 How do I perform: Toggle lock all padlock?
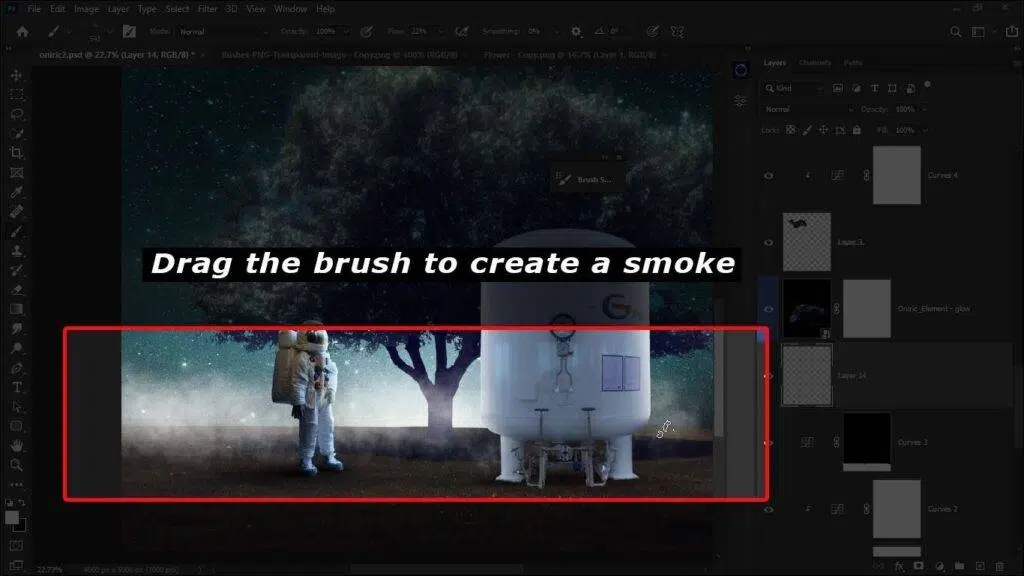pos(857,130)
